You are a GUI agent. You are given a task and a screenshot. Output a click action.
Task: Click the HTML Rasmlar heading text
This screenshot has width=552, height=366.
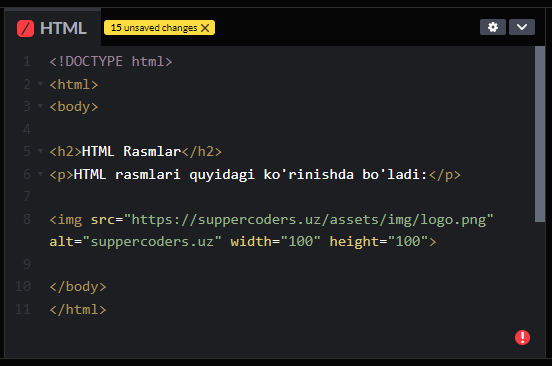tap(131, 151)
